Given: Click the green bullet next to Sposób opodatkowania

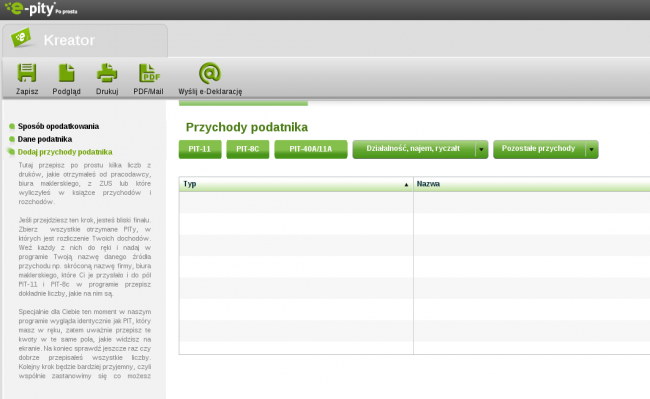Looking at the screenshot, I should [x=12, y=126].
